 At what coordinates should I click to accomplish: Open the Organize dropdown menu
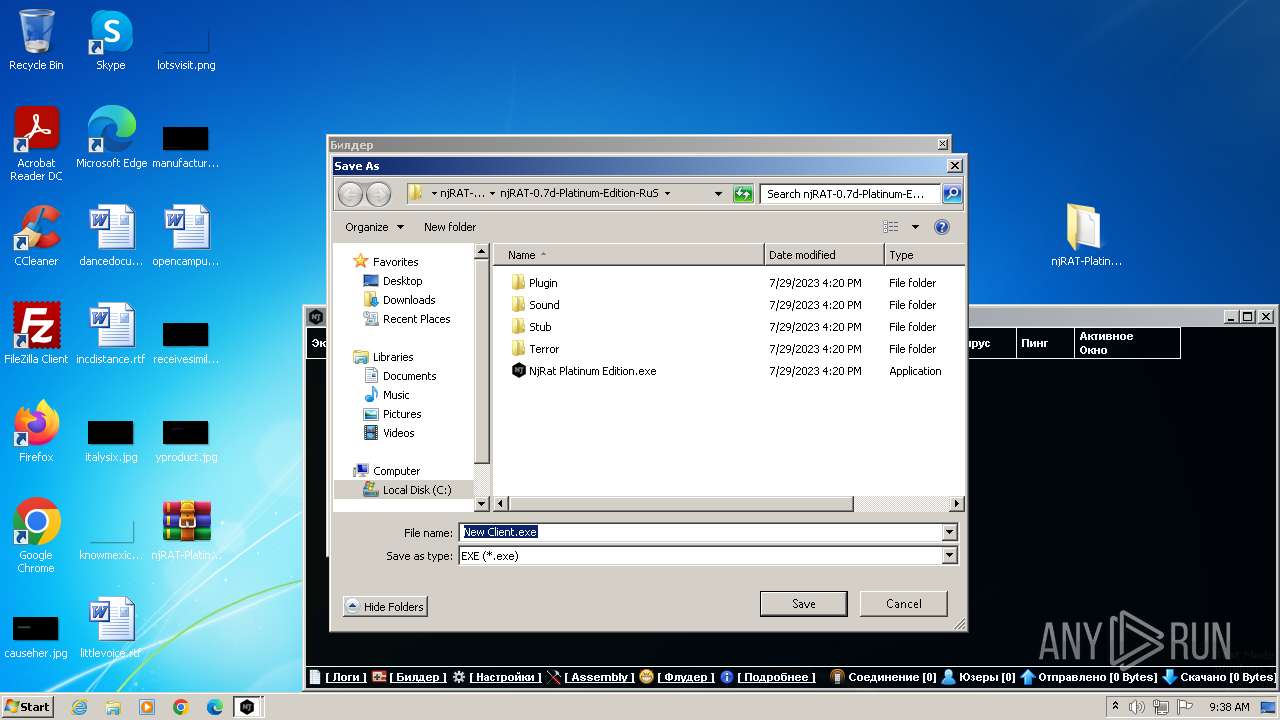tap(375, 227)
